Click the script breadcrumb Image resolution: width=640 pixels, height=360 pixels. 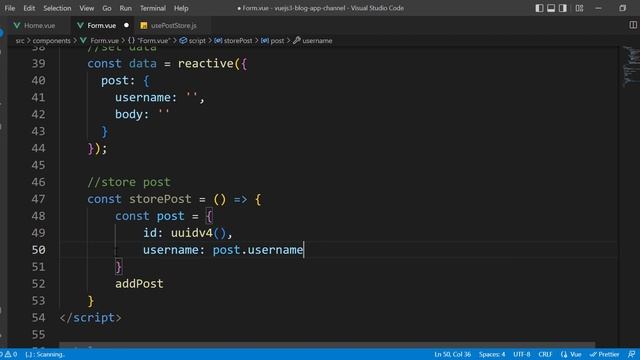(193, 40)
